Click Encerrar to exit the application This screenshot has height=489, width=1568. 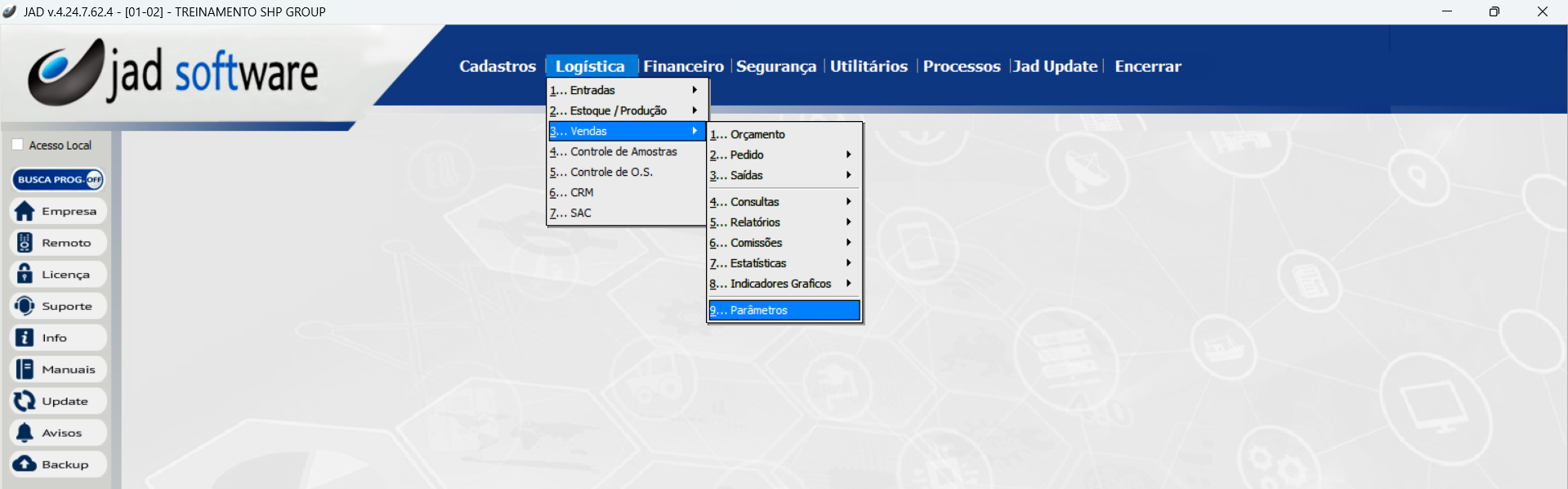[1147, 66]
